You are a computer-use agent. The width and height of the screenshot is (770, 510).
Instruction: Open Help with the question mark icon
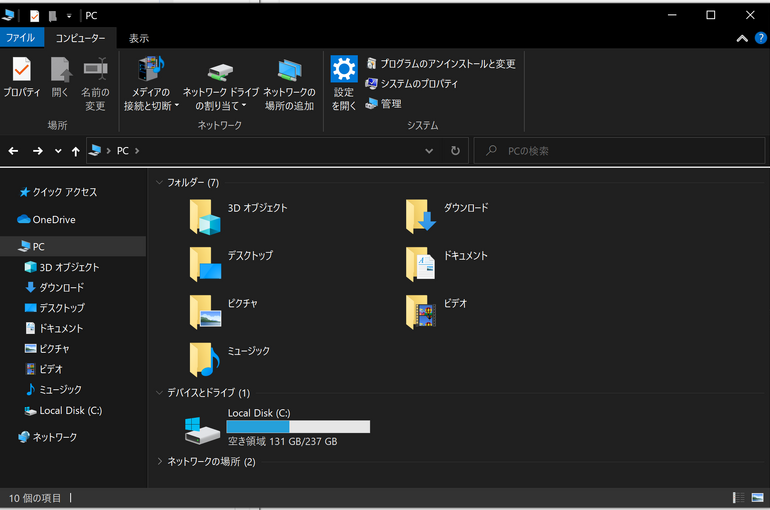(761, 38)
